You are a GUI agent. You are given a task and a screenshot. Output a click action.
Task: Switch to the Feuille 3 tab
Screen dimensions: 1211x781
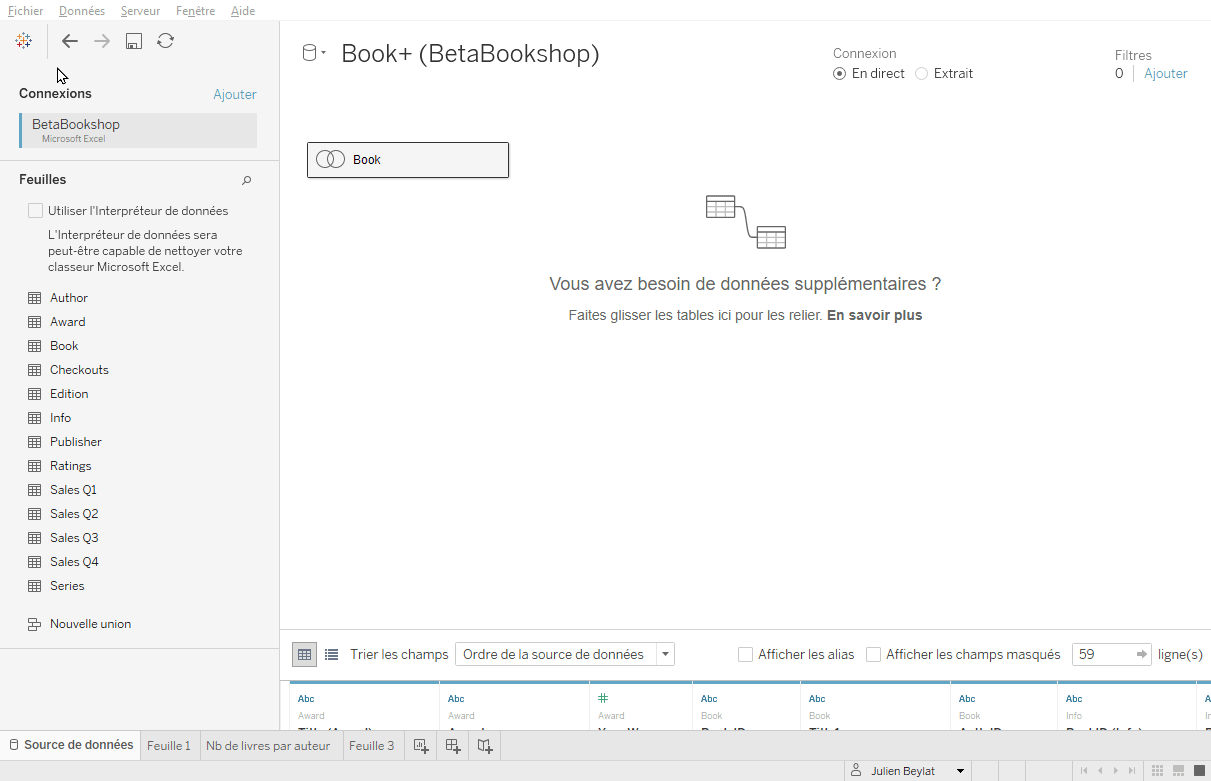point(371,745)
